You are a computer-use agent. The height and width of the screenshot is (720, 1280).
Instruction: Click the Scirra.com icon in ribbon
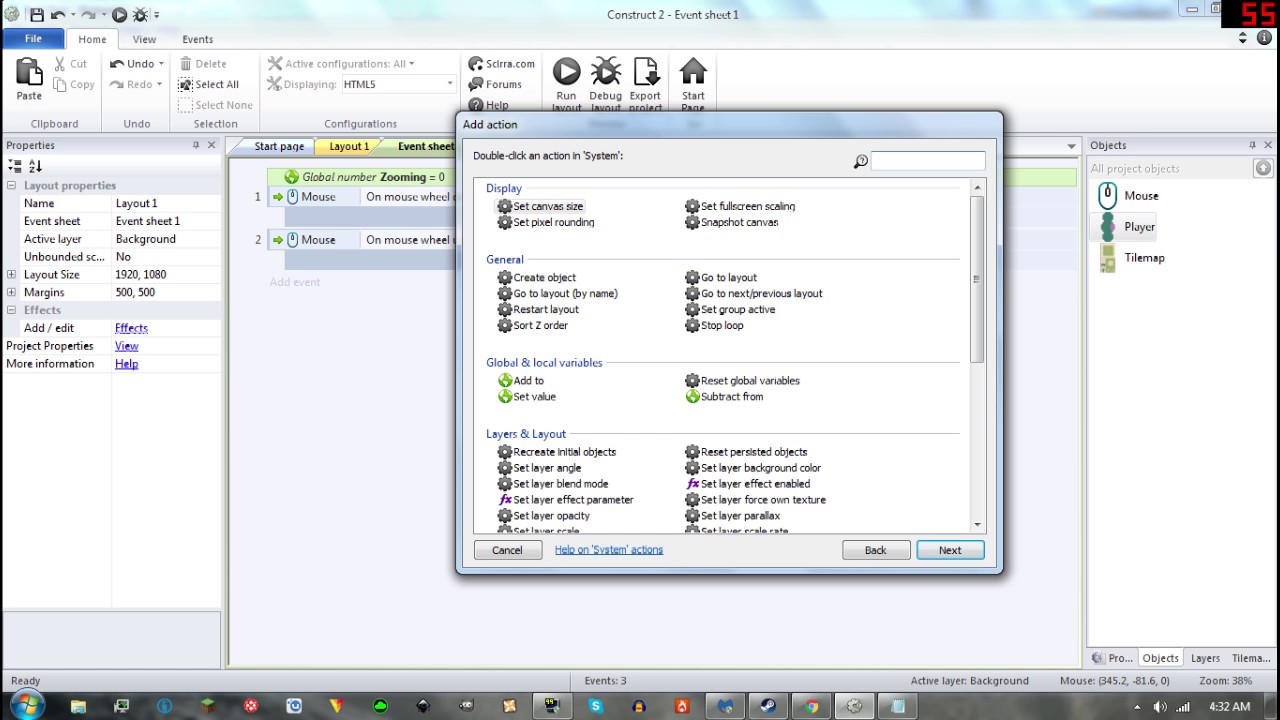476,64
